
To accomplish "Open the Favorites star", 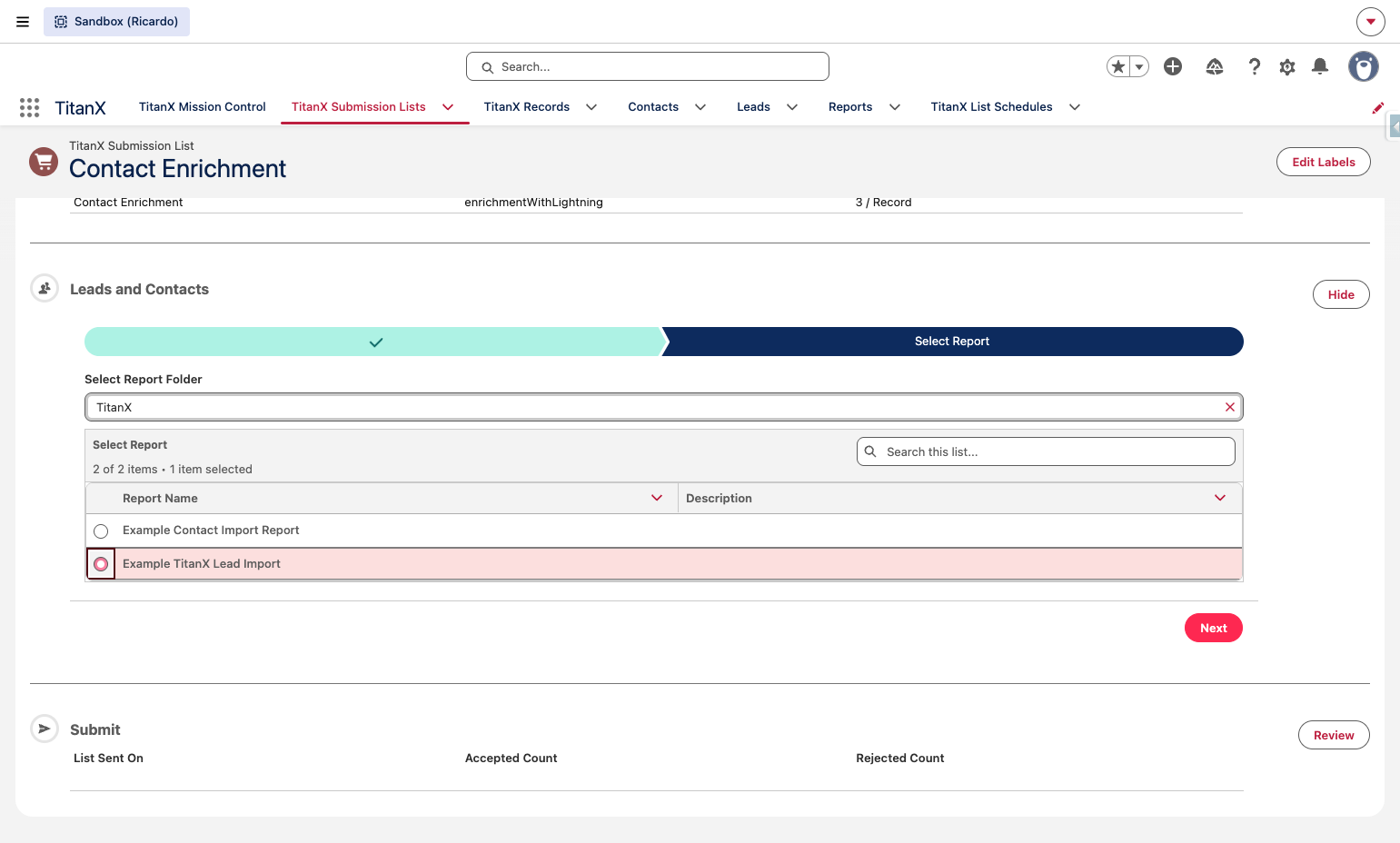I will 1118,66.
